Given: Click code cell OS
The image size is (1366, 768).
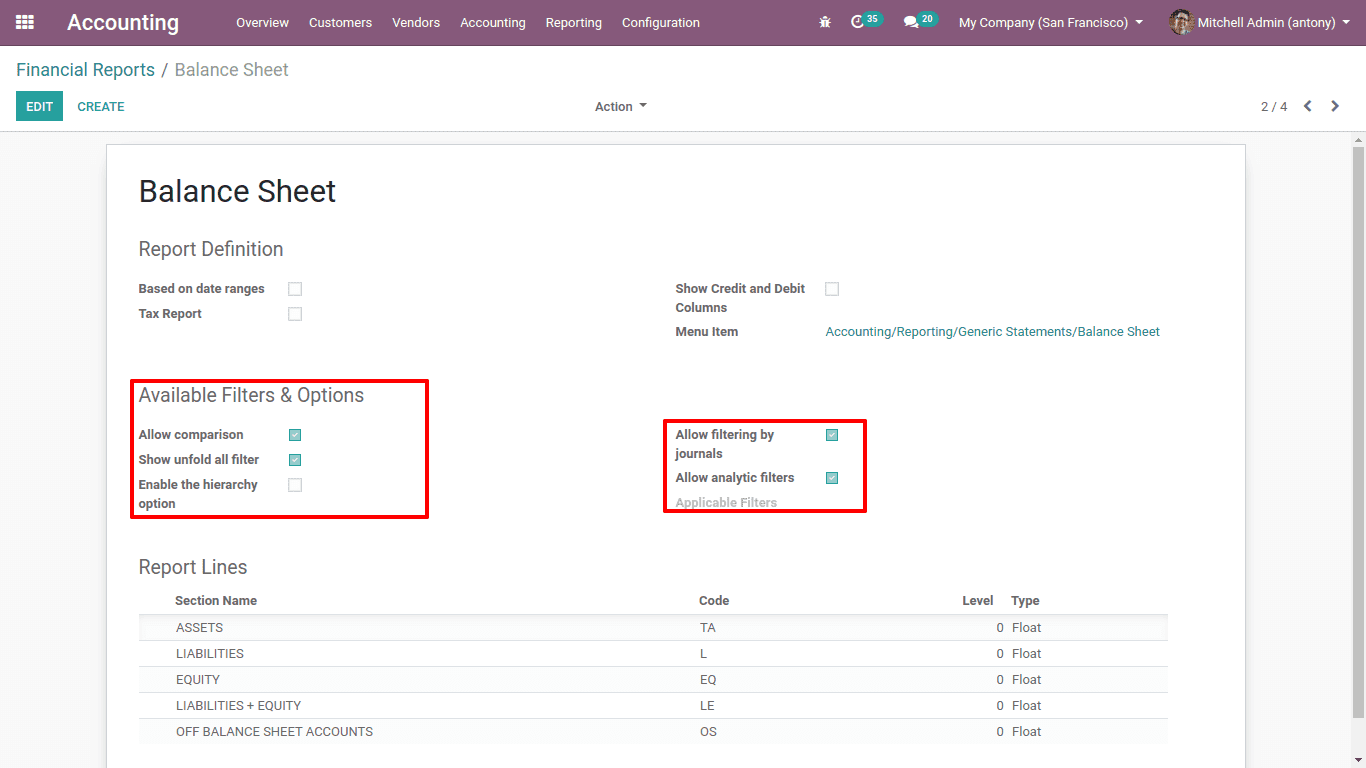Looking at the screenshot, I should tap(708, 732).
